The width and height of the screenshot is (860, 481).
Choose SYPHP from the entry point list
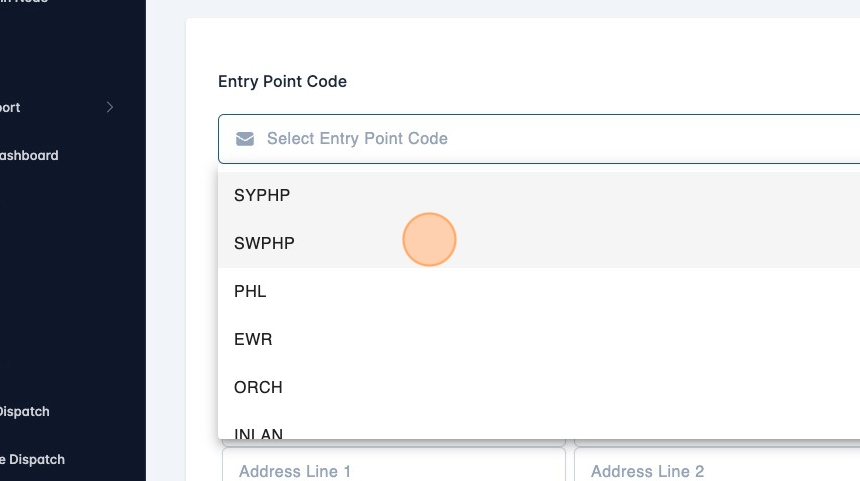click(x=262, y=195)
